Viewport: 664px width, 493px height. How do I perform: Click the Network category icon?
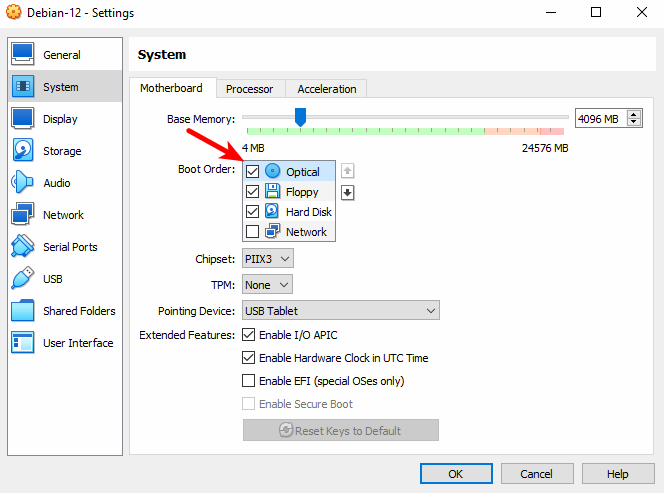tap(23, 215)
